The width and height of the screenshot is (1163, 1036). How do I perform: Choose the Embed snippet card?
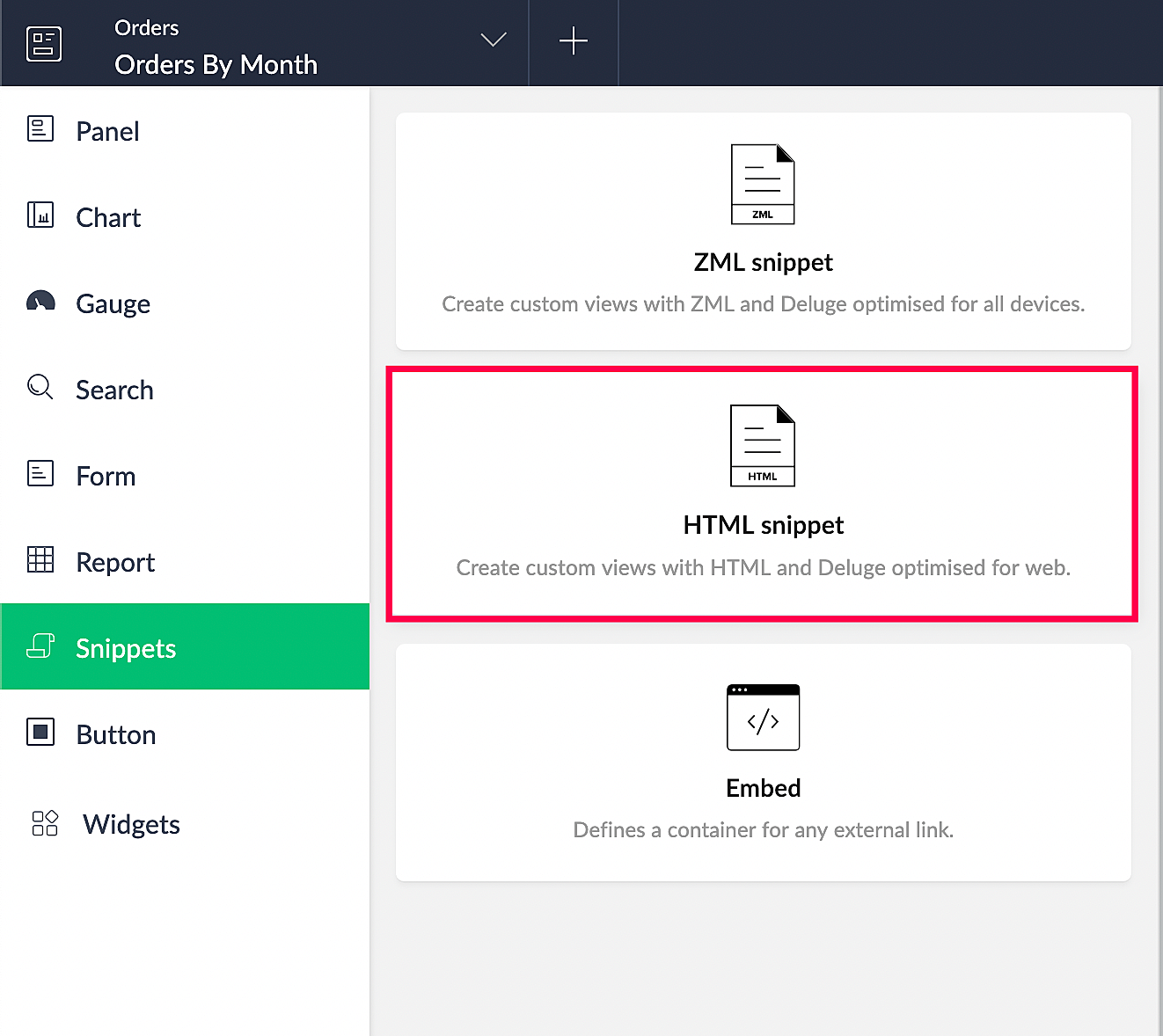pos(763,788)
